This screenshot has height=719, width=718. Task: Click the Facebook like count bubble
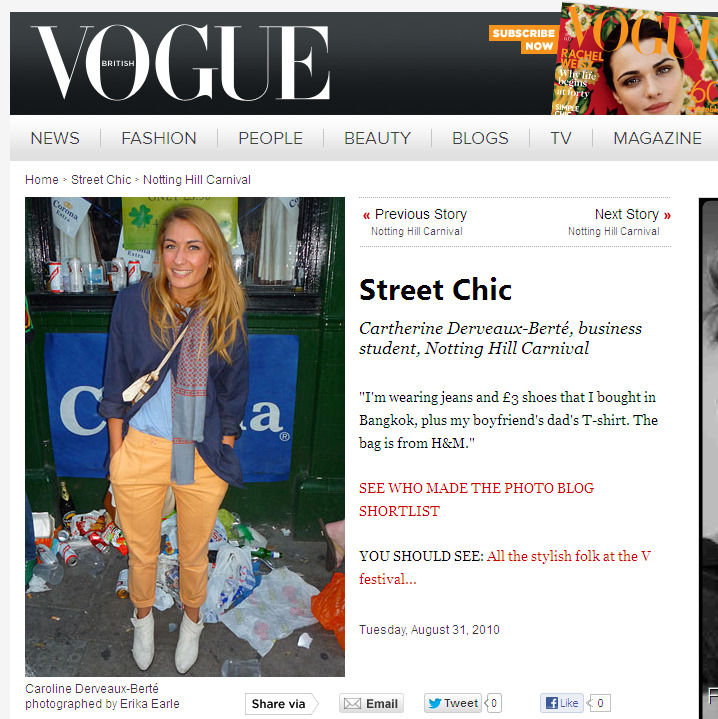(600, 703)
